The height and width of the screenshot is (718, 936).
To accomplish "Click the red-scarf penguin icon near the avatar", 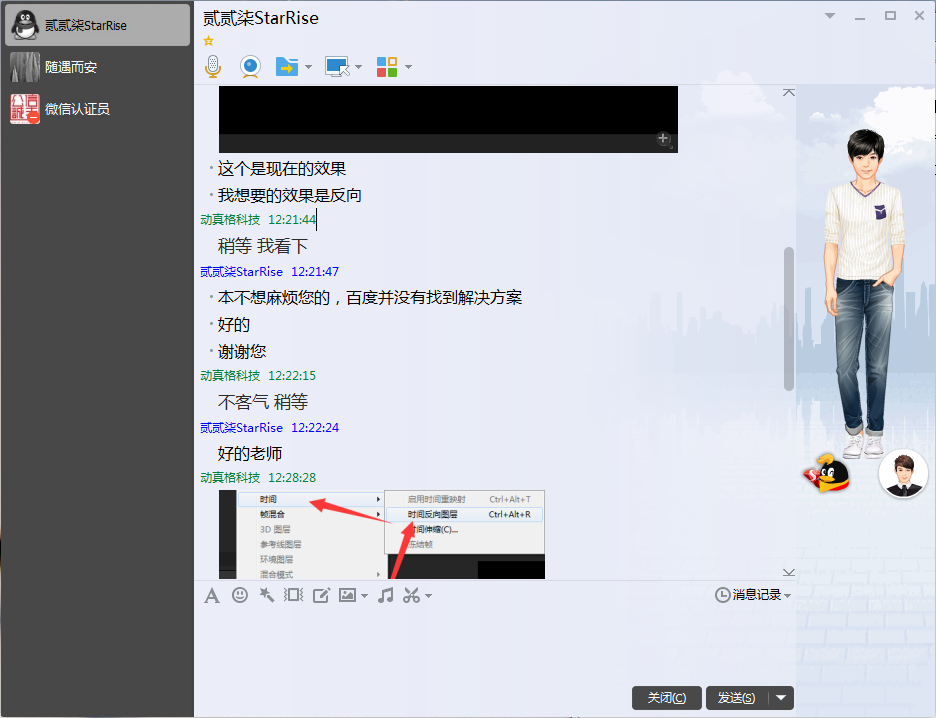I will click(828, 474).
